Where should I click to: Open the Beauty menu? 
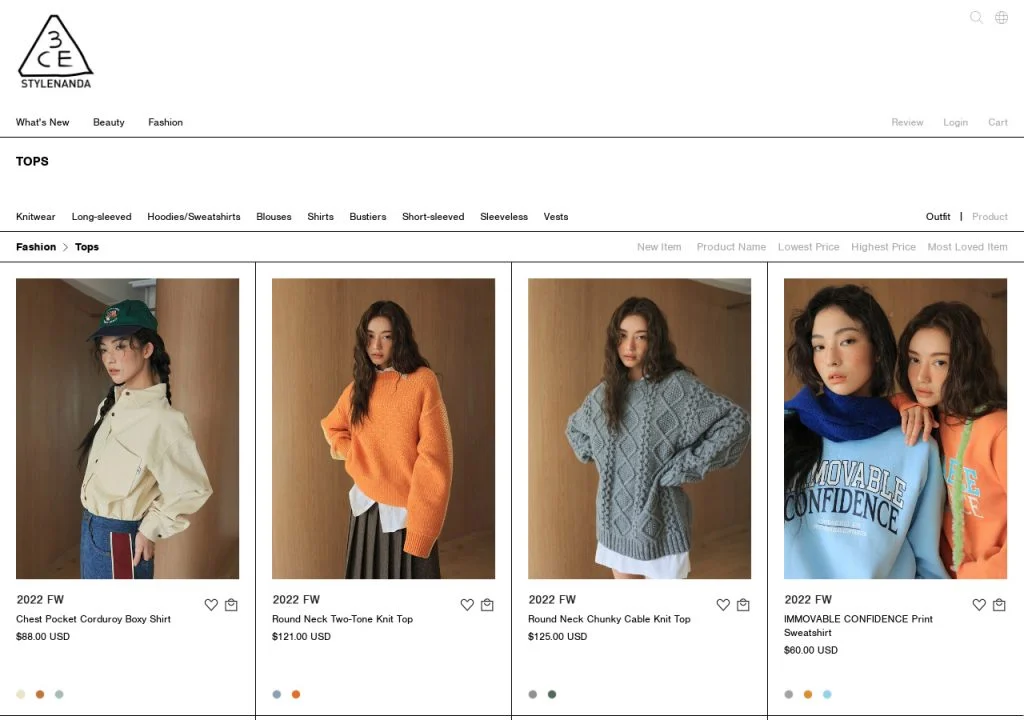click(108, 122)
